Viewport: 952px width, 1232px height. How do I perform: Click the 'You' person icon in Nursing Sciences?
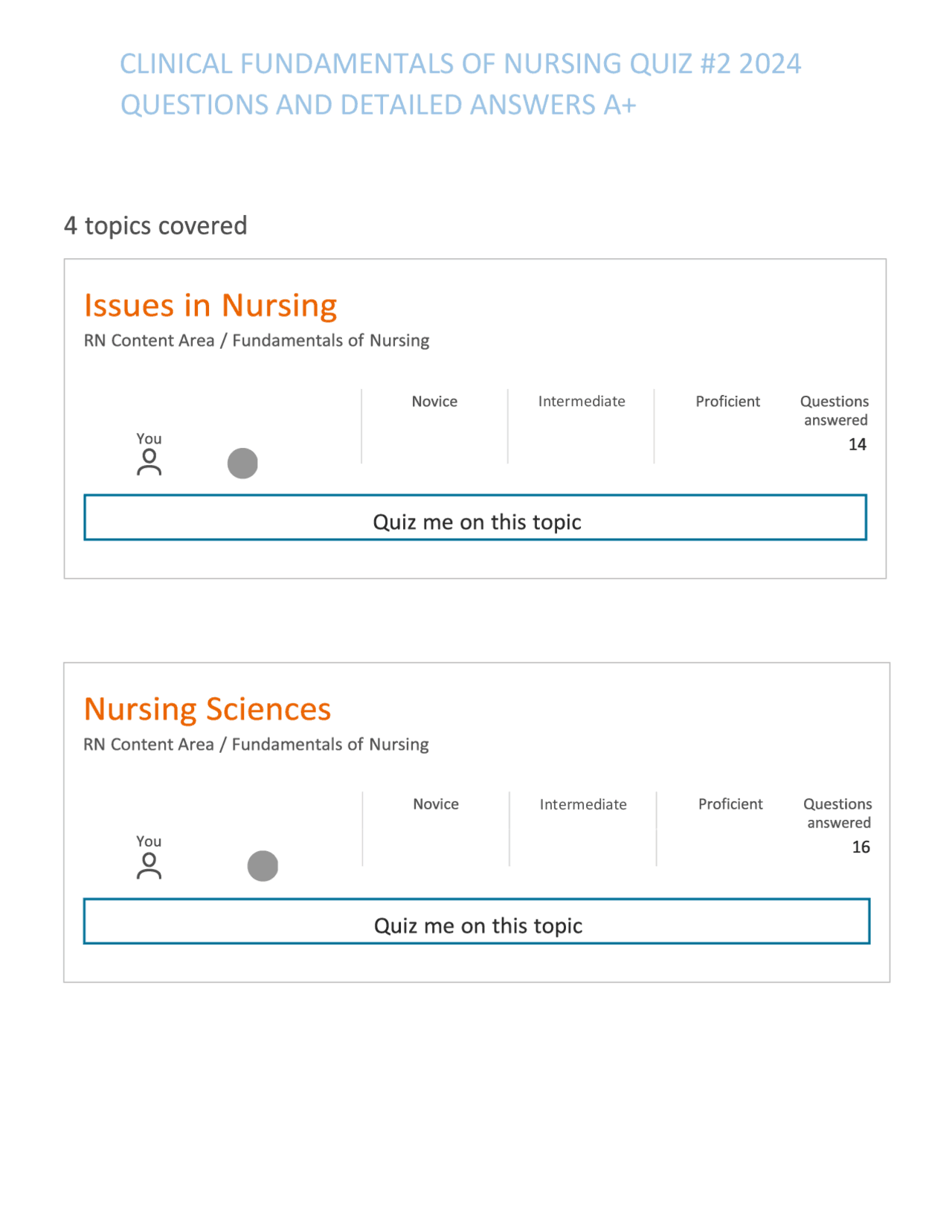click(149, 864)
